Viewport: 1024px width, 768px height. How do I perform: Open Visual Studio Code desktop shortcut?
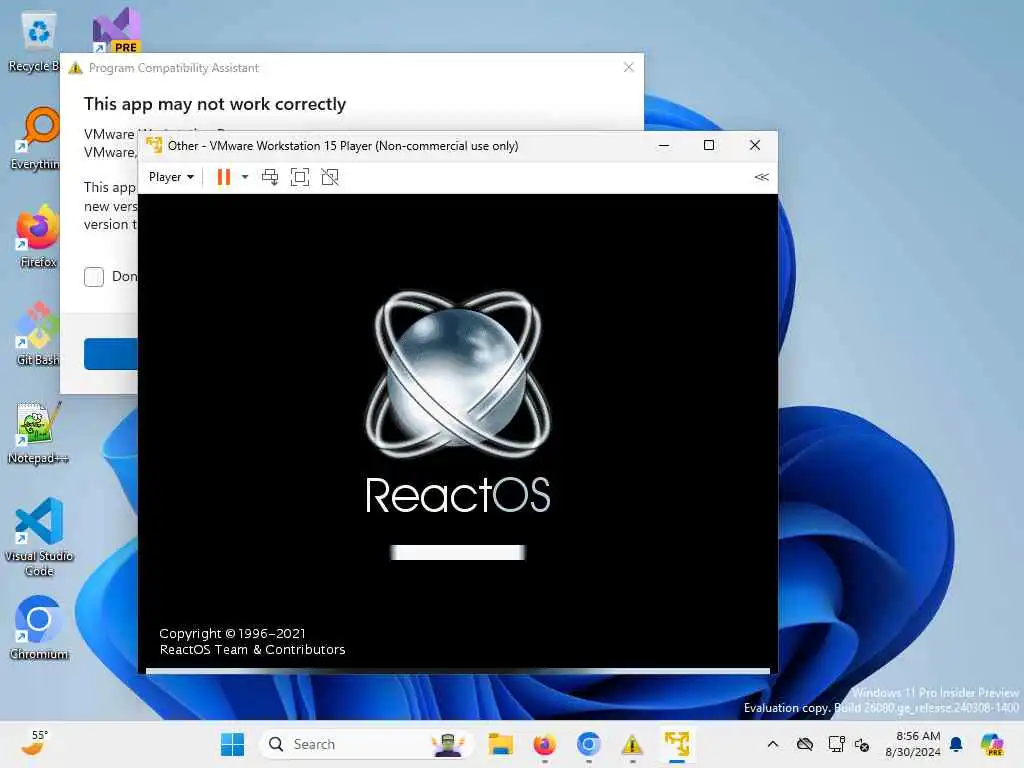(39, 537)
